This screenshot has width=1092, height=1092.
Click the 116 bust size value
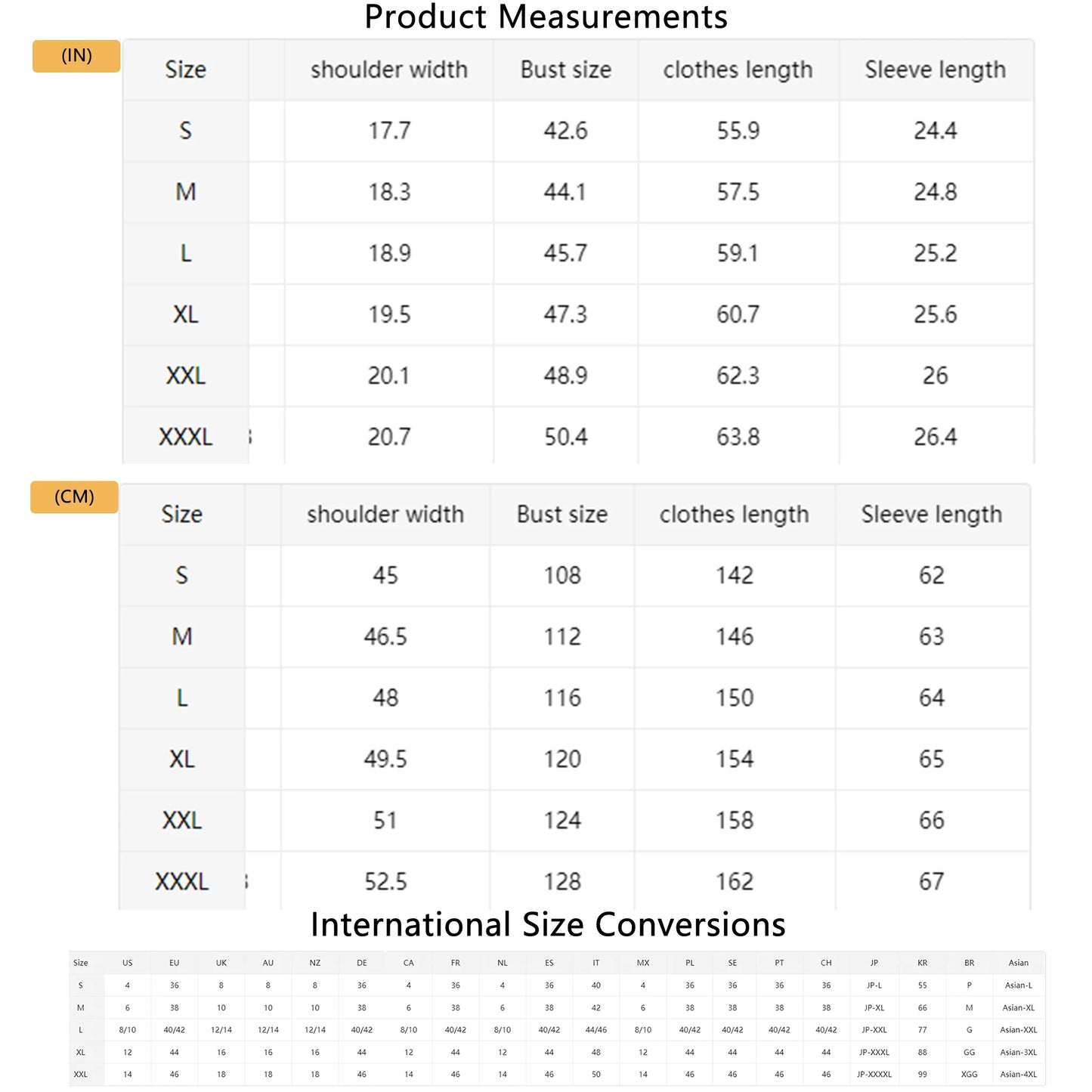pyautogui.click(x=562, y=698)
